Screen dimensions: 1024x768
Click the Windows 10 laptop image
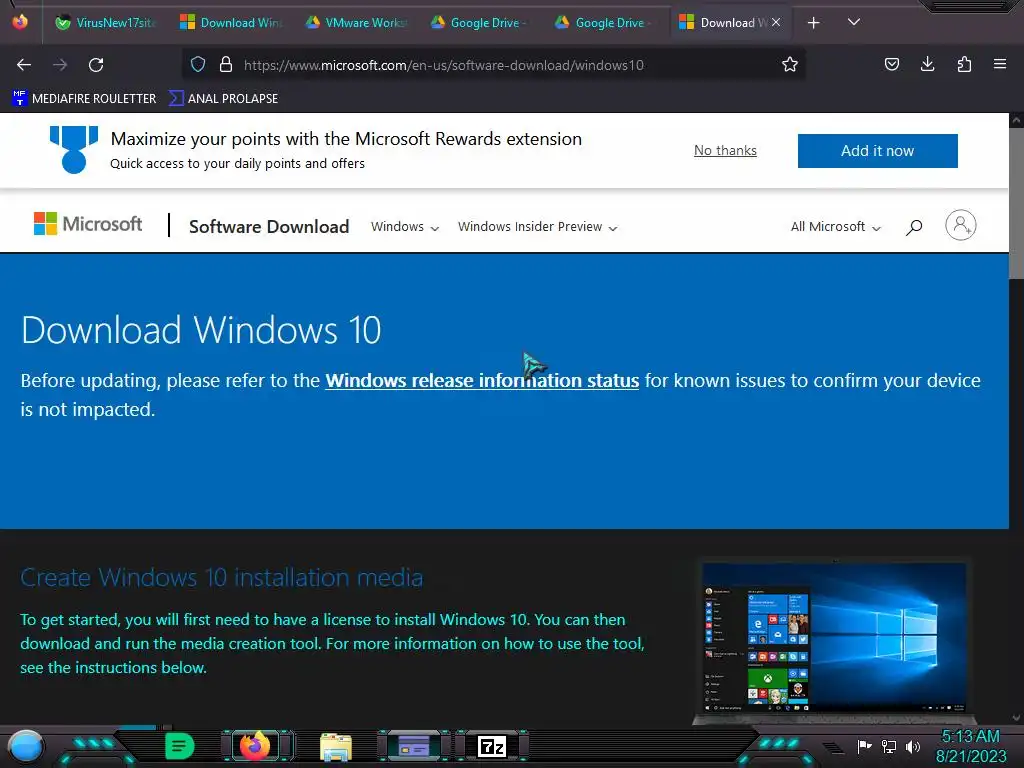click(x=834, y=641)
